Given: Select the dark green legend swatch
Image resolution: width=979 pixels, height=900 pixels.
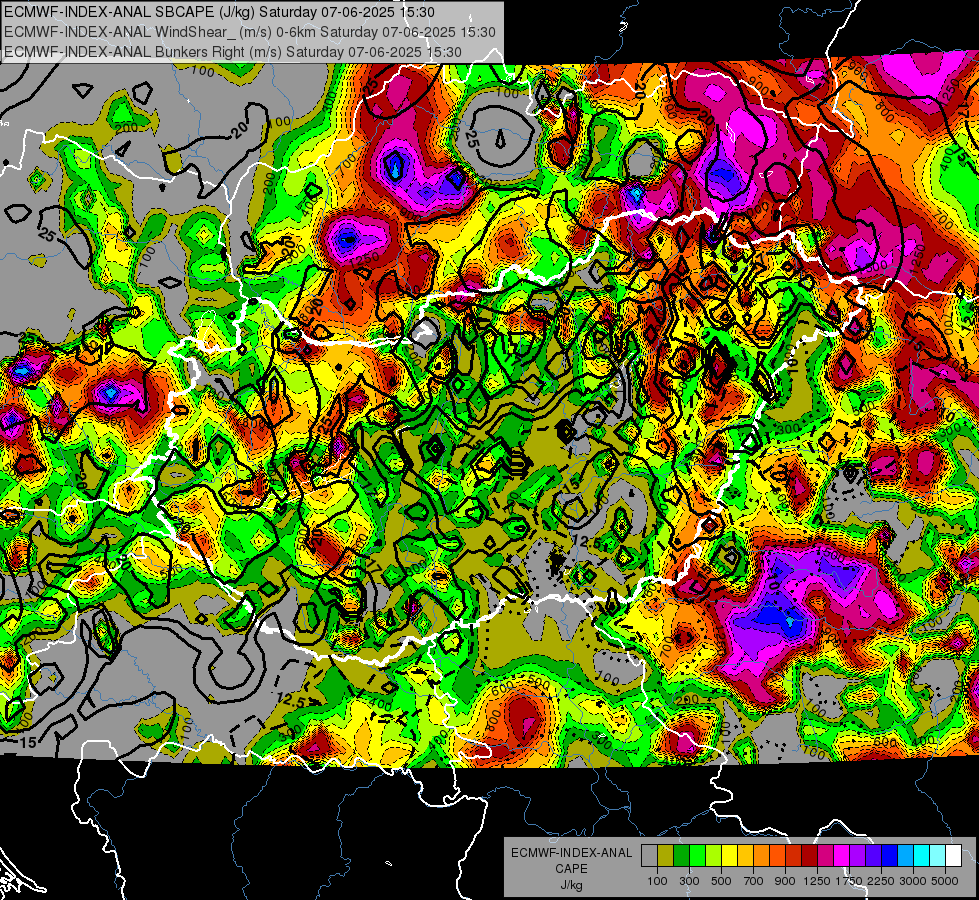Looking at the screenshot, I should 681,856.
